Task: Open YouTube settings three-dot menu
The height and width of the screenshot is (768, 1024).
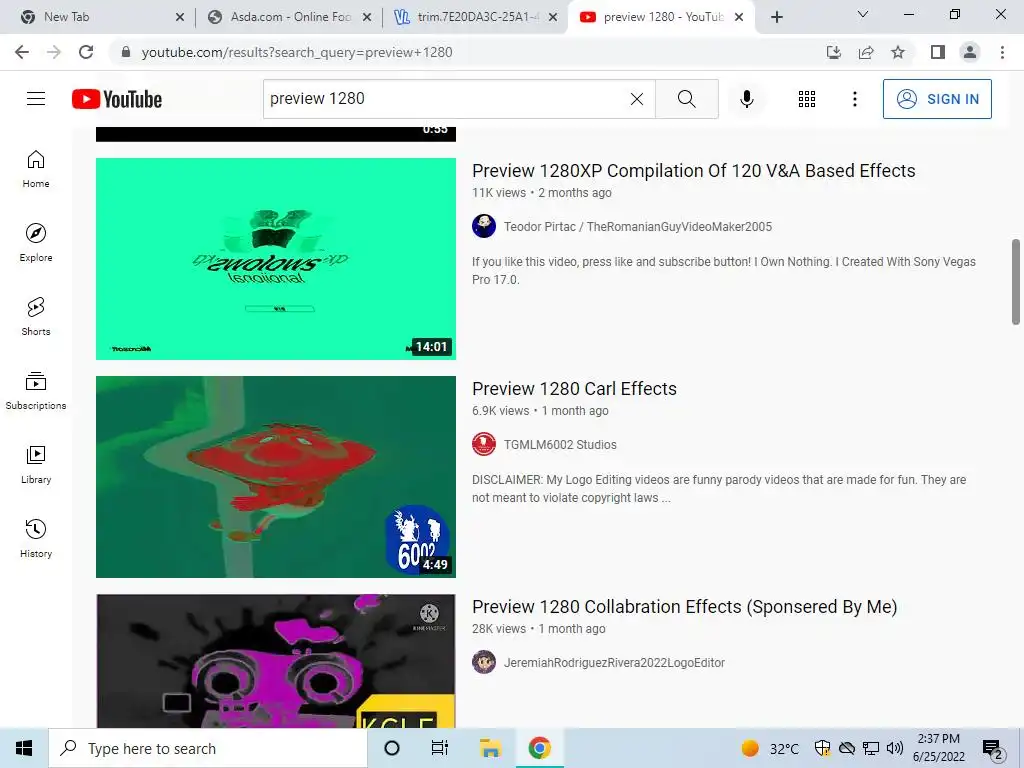Action: tap(854, 99)
